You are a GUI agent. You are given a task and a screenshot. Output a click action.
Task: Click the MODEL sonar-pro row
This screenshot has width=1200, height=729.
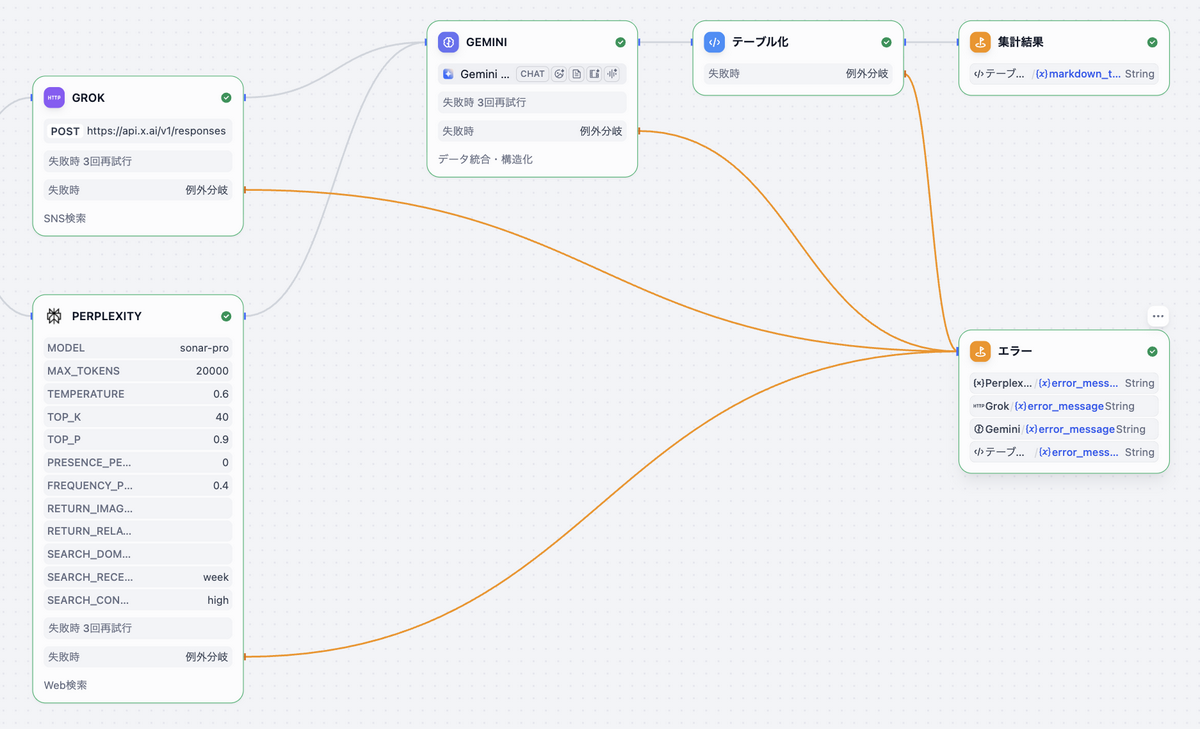click(138, 348)
